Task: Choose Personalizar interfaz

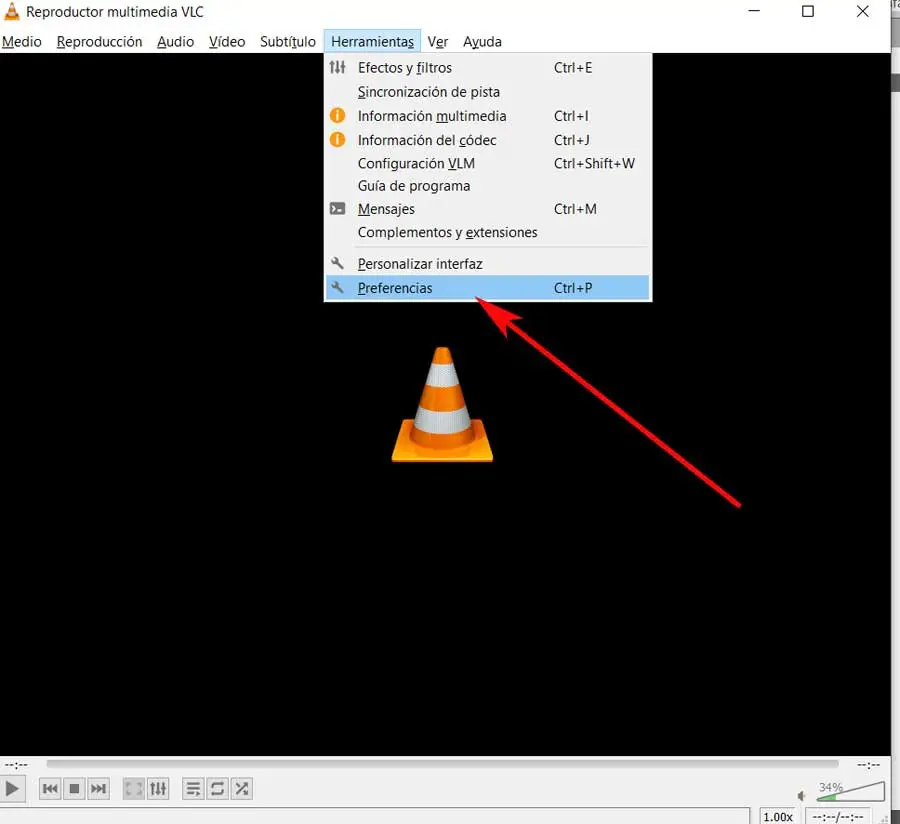Action: [488, 264]
